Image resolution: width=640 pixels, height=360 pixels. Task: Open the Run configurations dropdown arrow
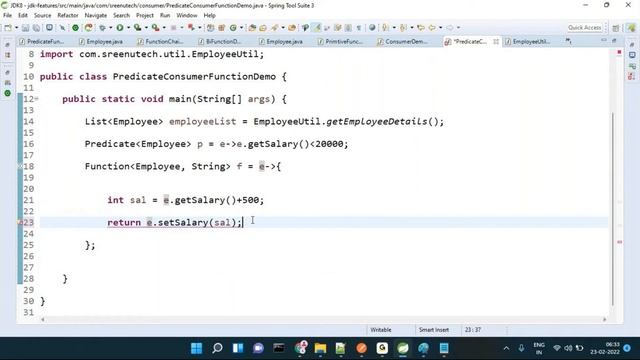click(x=128, y=28)
